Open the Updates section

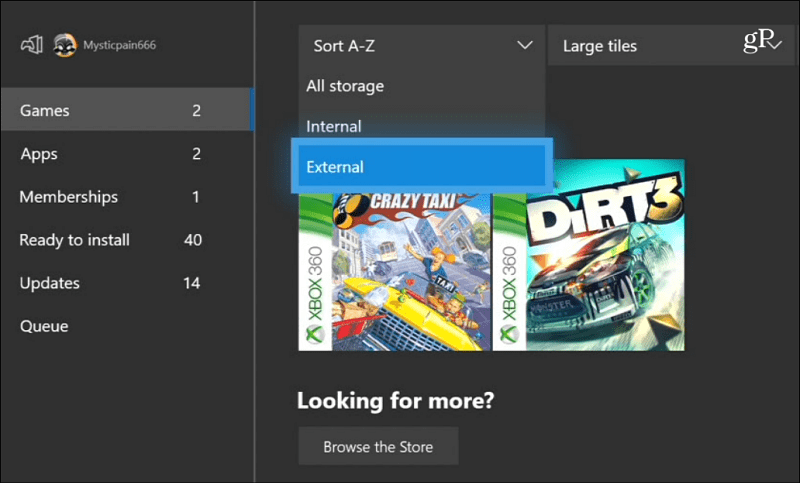127,283
